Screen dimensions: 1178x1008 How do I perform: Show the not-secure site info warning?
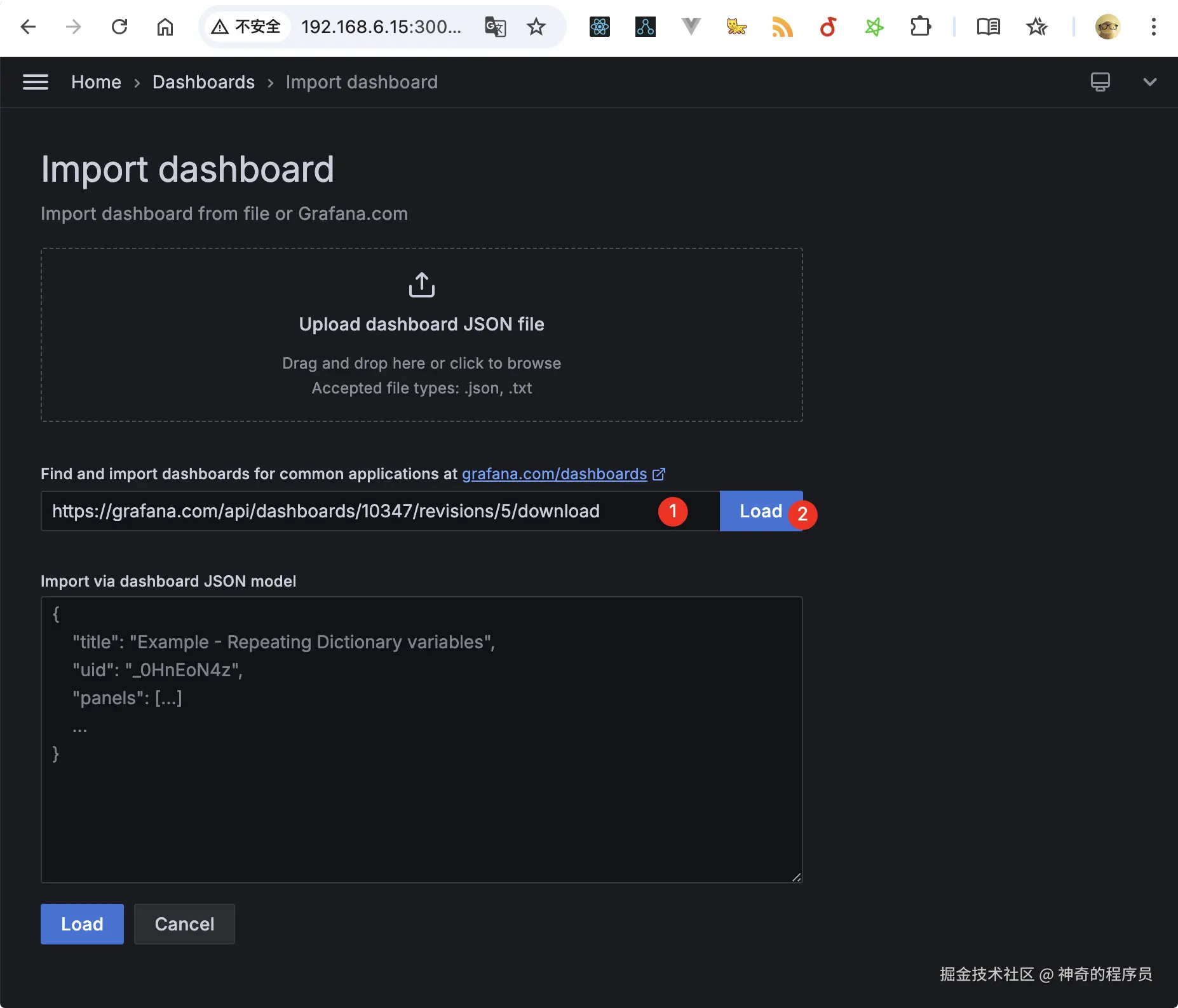(246, 27)
